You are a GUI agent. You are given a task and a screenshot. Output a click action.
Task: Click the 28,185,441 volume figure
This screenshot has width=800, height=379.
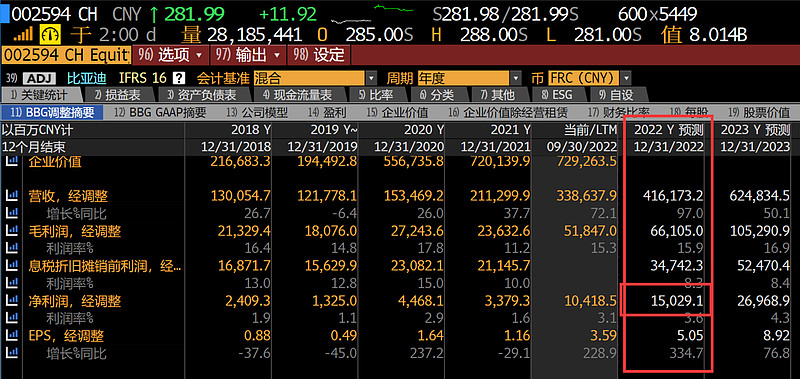tap(255, 35)
